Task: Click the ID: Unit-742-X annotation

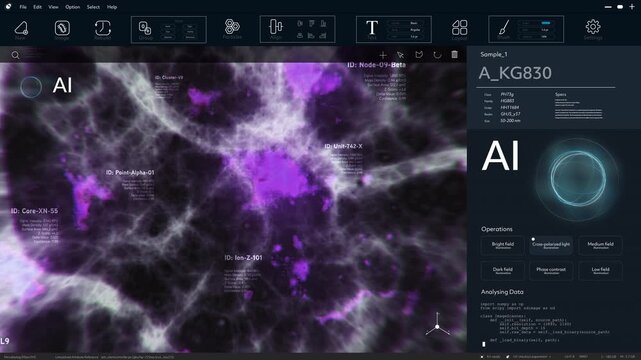Action: click(x=343, y=146)
